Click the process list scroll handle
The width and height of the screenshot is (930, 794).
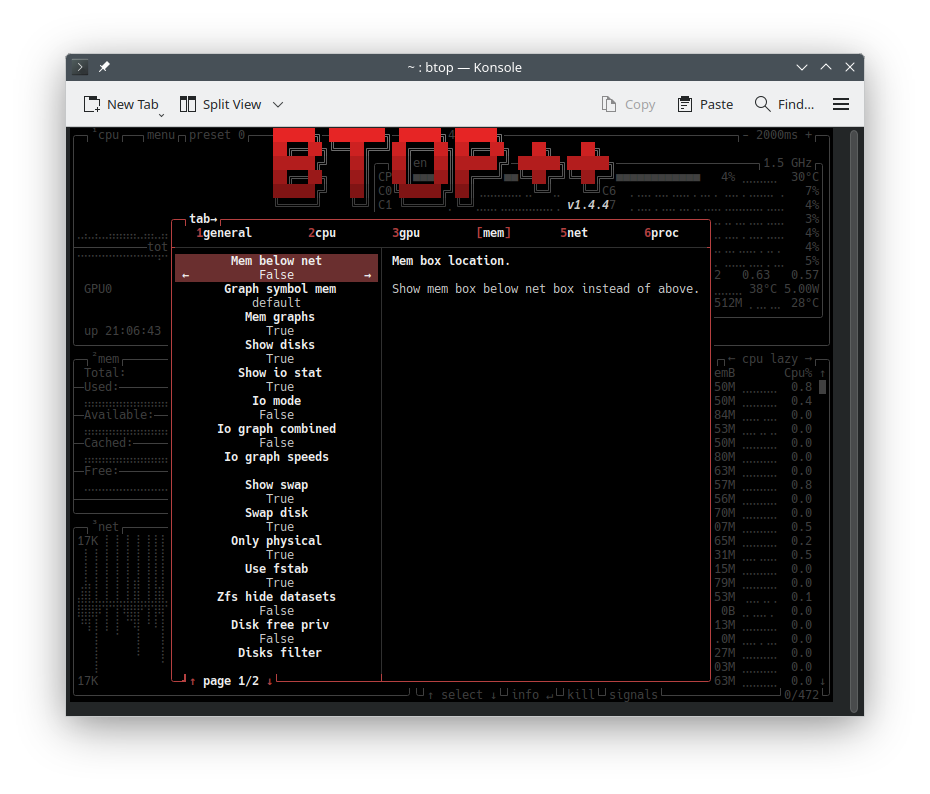point(823,387)
